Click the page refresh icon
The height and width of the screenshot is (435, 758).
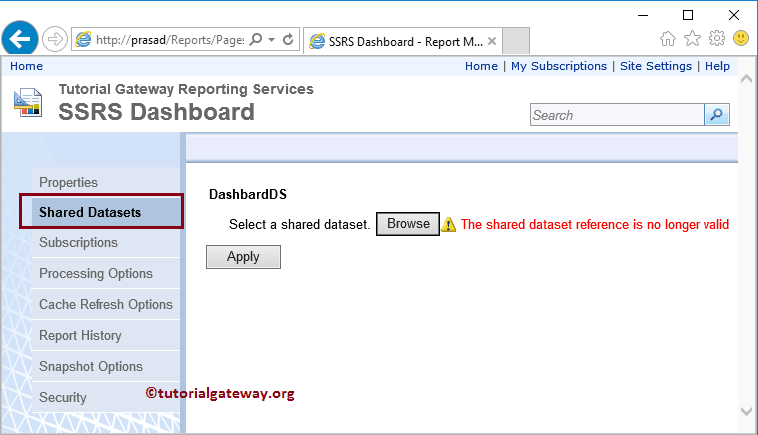click(x=288, y=39)
